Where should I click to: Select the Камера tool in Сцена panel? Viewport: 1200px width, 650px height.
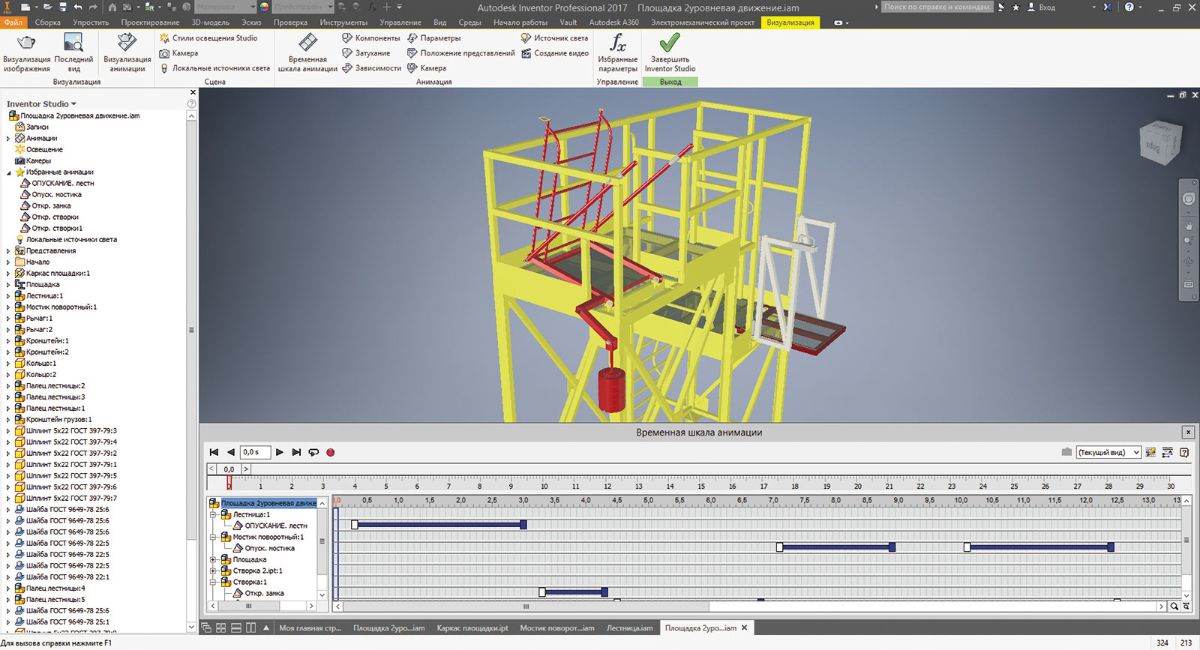pos(178,53)
